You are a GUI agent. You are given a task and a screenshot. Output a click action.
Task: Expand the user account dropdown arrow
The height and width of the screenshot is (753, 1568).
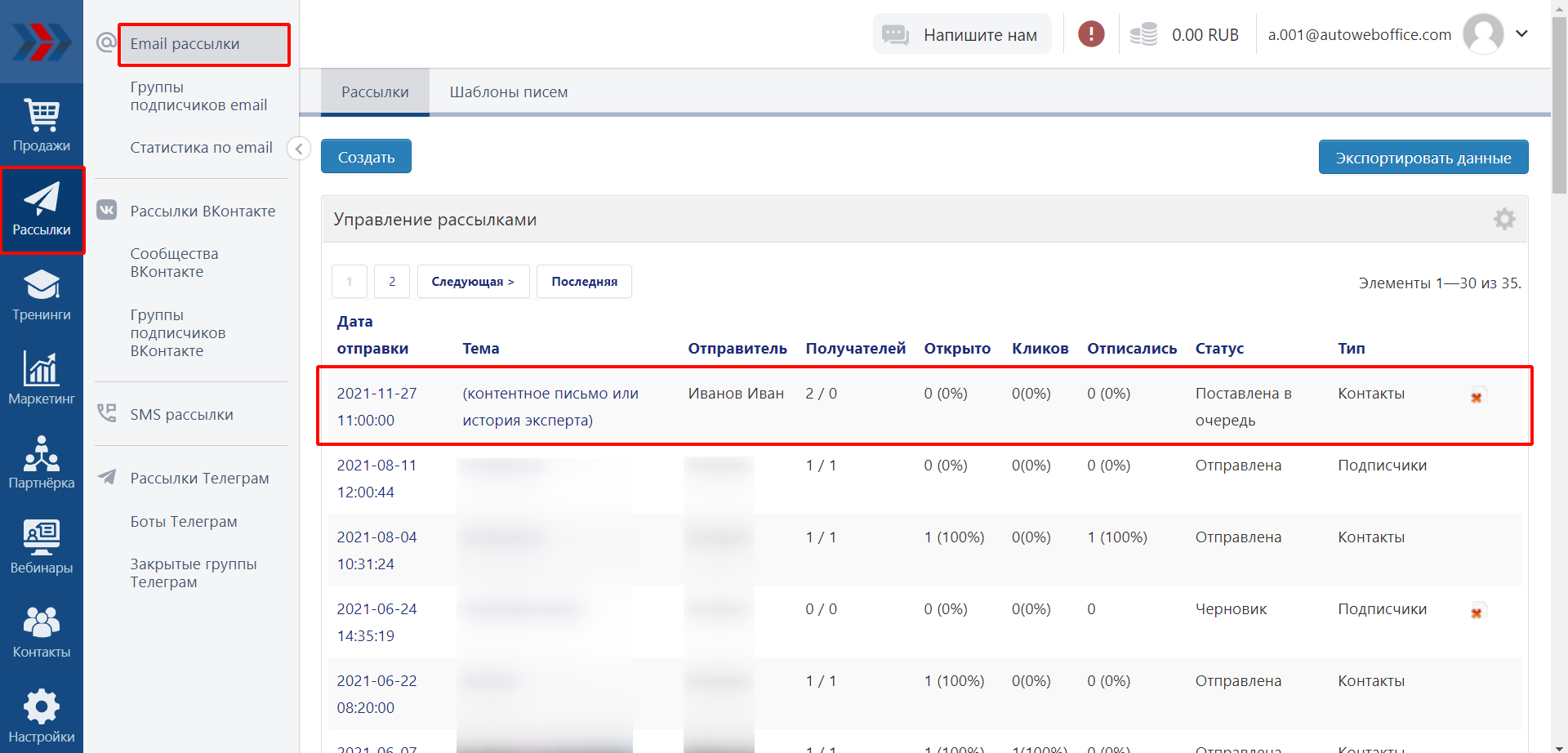[x=1521, y=34]
